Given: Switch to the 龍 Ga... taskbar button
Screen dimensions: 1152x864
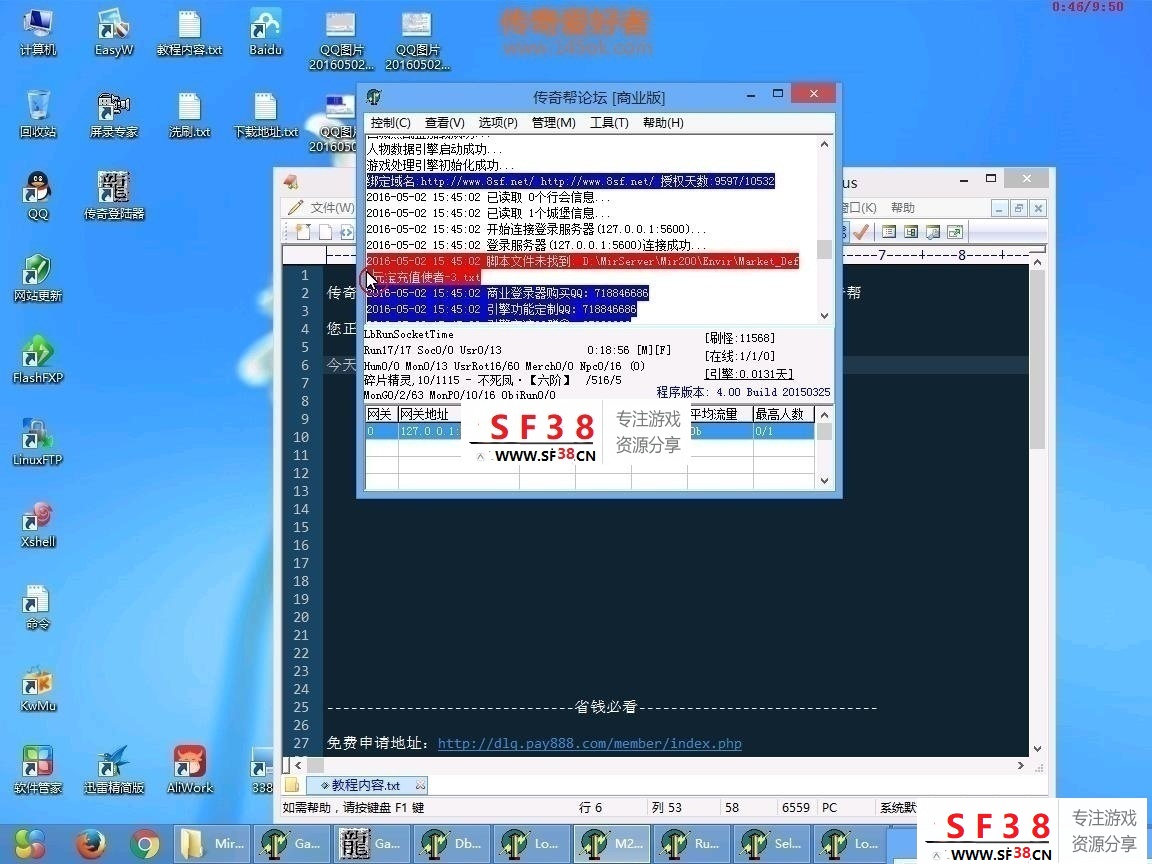Looking at the screenshot, I should click(373, 843).
